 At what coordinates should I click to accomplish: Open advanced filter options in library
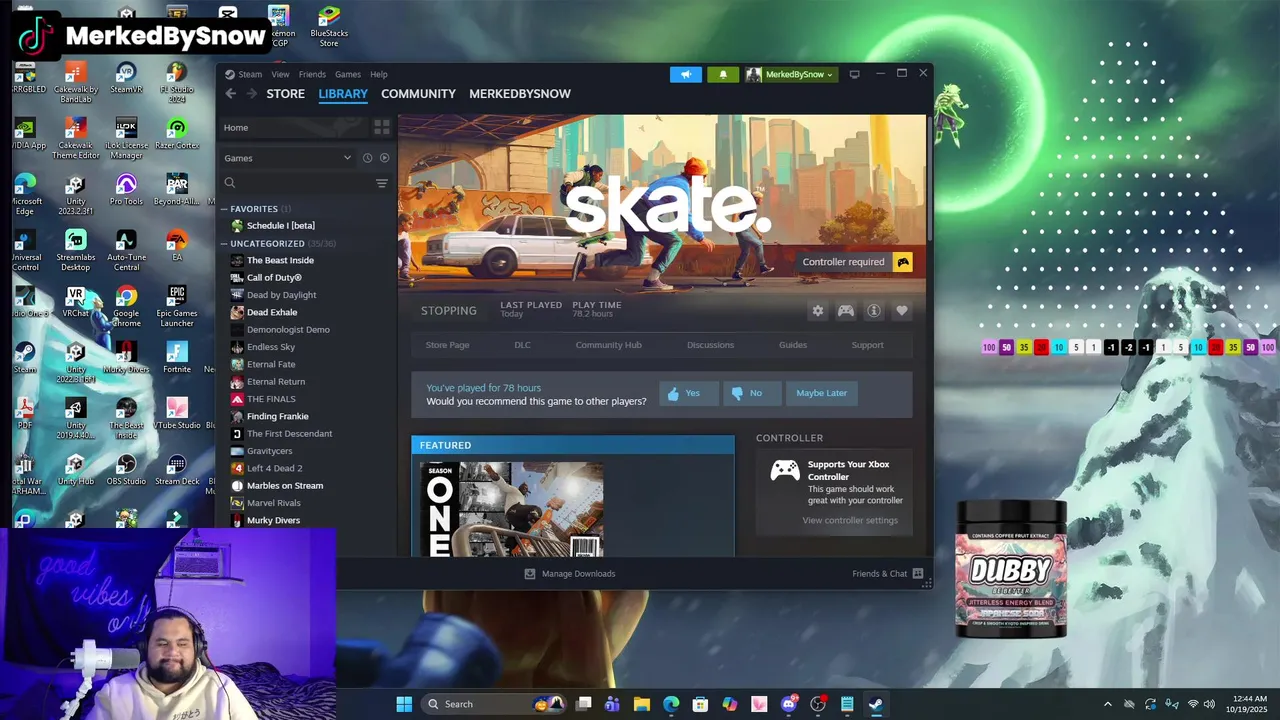381,183
